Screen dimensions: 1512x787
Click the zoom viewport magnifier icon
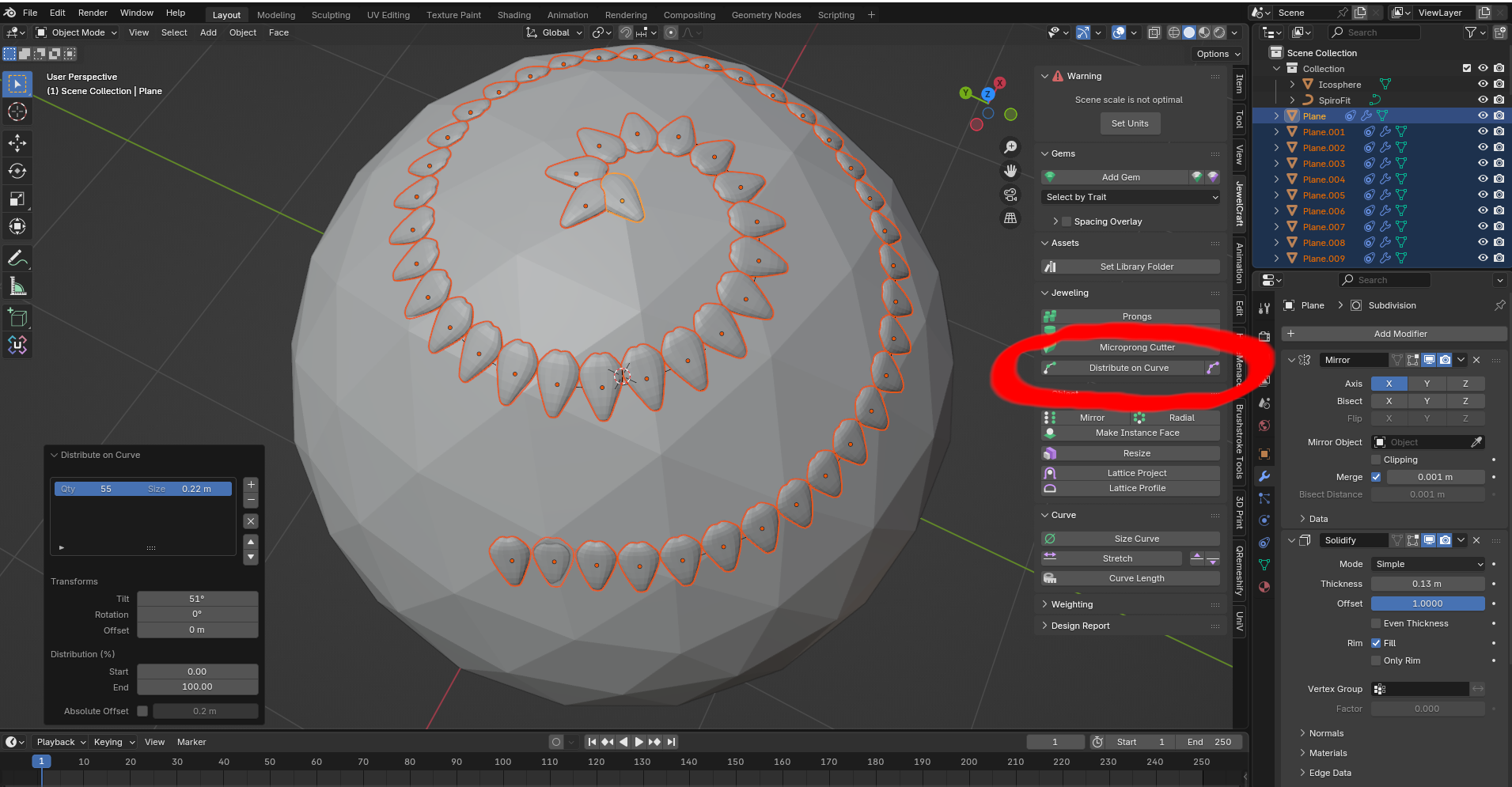[1010, 147]
